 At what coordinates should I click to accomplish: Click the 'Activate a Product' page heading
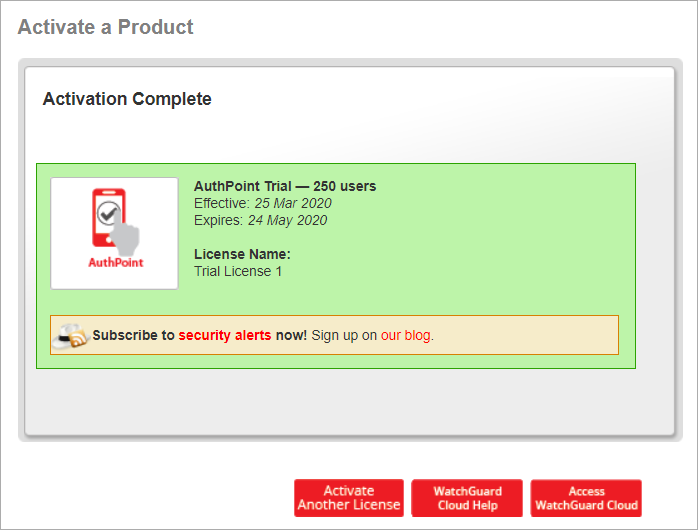click(x=106, y=27)
